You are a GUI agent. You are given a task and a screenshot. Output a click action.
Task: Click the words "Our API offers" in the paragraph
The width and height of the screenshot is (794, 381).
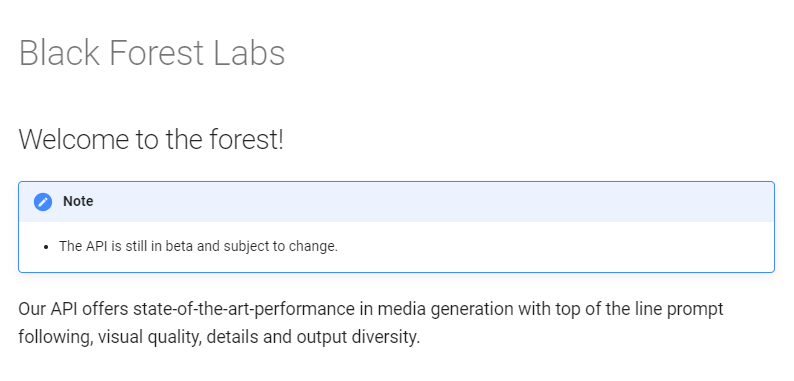pyautogui.click(x=73, y=309)
